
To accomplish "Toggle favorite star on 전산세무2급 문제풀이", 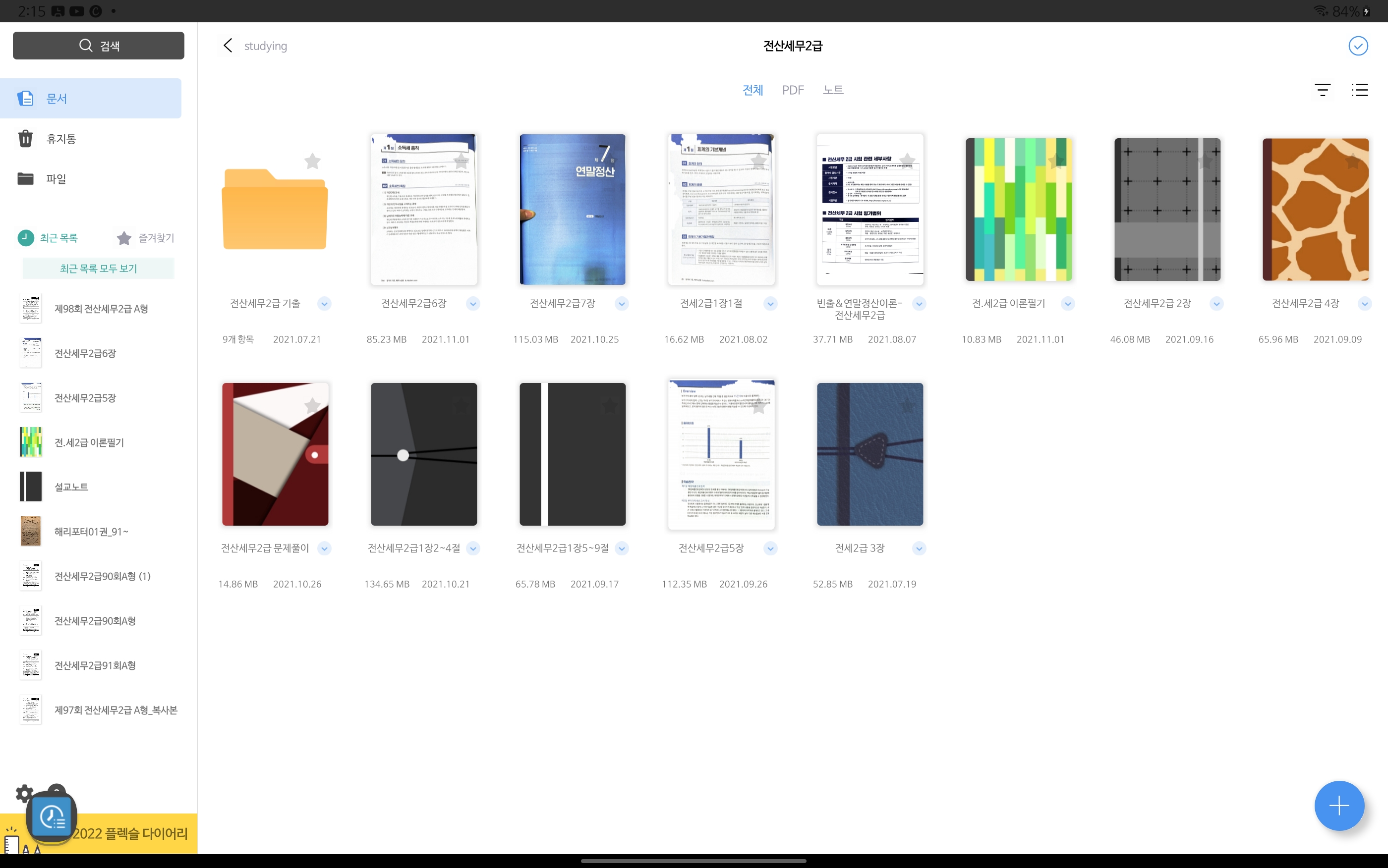I will (312, 406).
